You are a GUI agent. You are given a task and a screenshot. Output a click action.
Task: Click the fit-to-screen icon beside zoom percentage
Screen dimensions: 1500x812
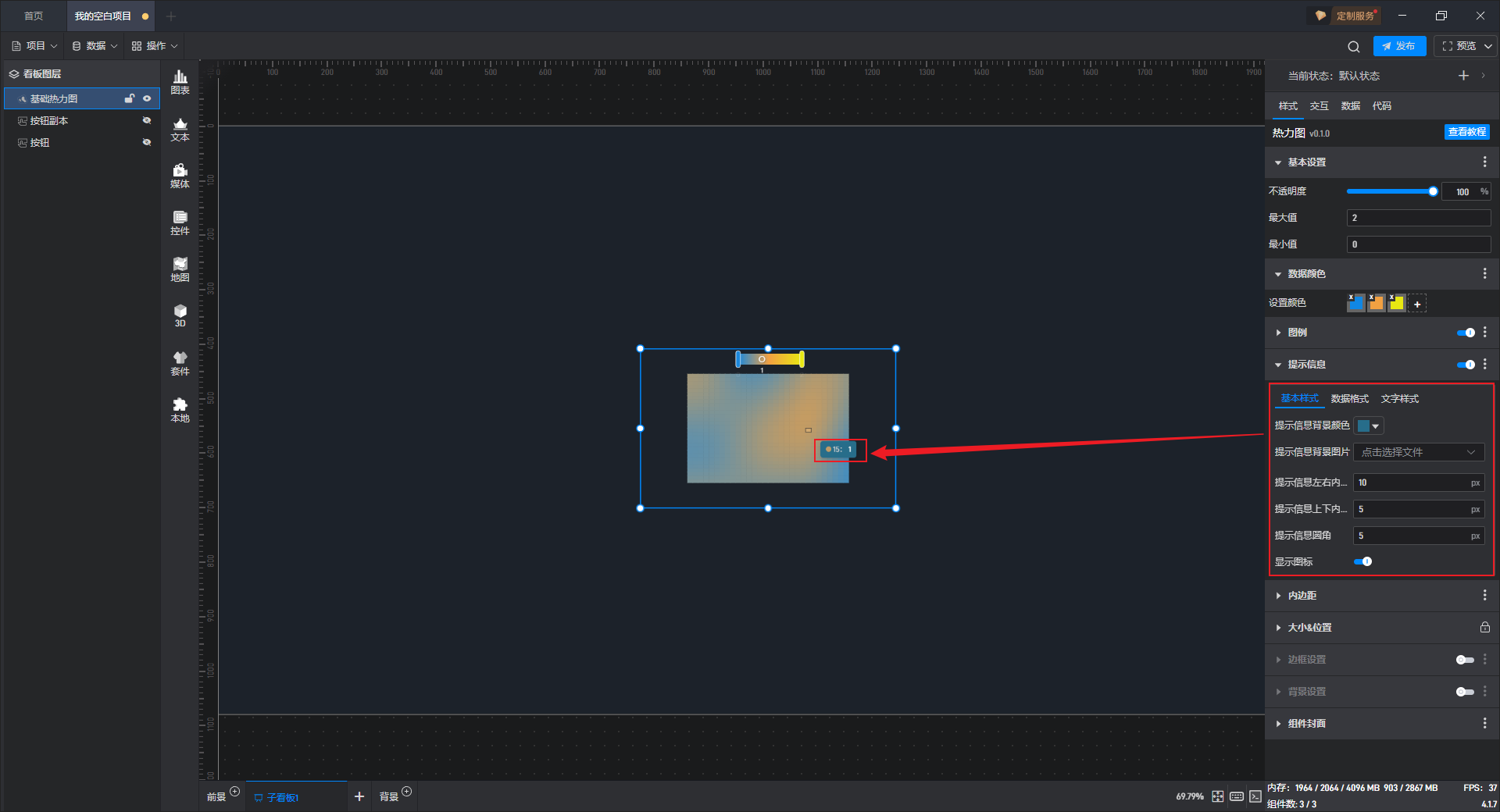tap(1218, 796)
